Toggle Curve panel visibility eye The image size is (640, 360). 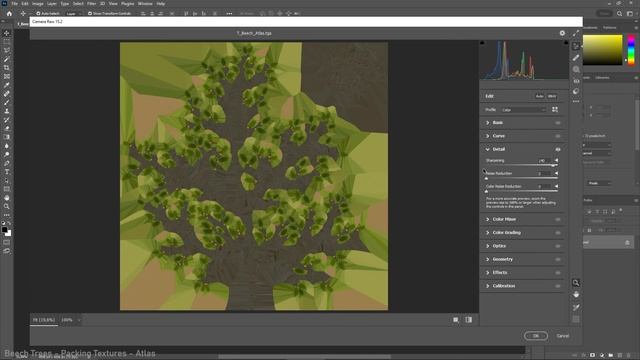pos(558,136)
